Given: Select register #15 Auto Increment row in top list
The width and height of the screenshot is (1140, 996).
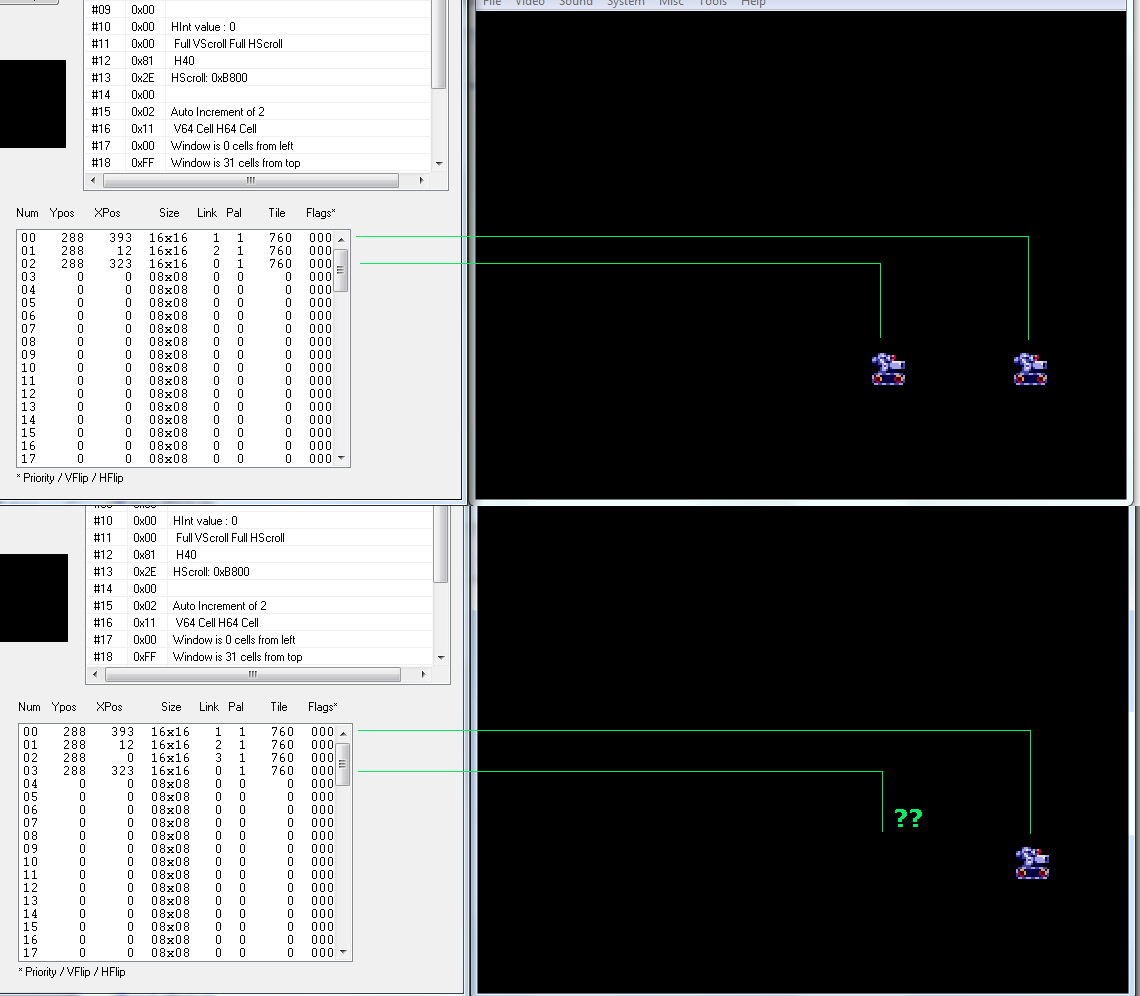Looking at the screenshot, I should click(x=258, y=112).
